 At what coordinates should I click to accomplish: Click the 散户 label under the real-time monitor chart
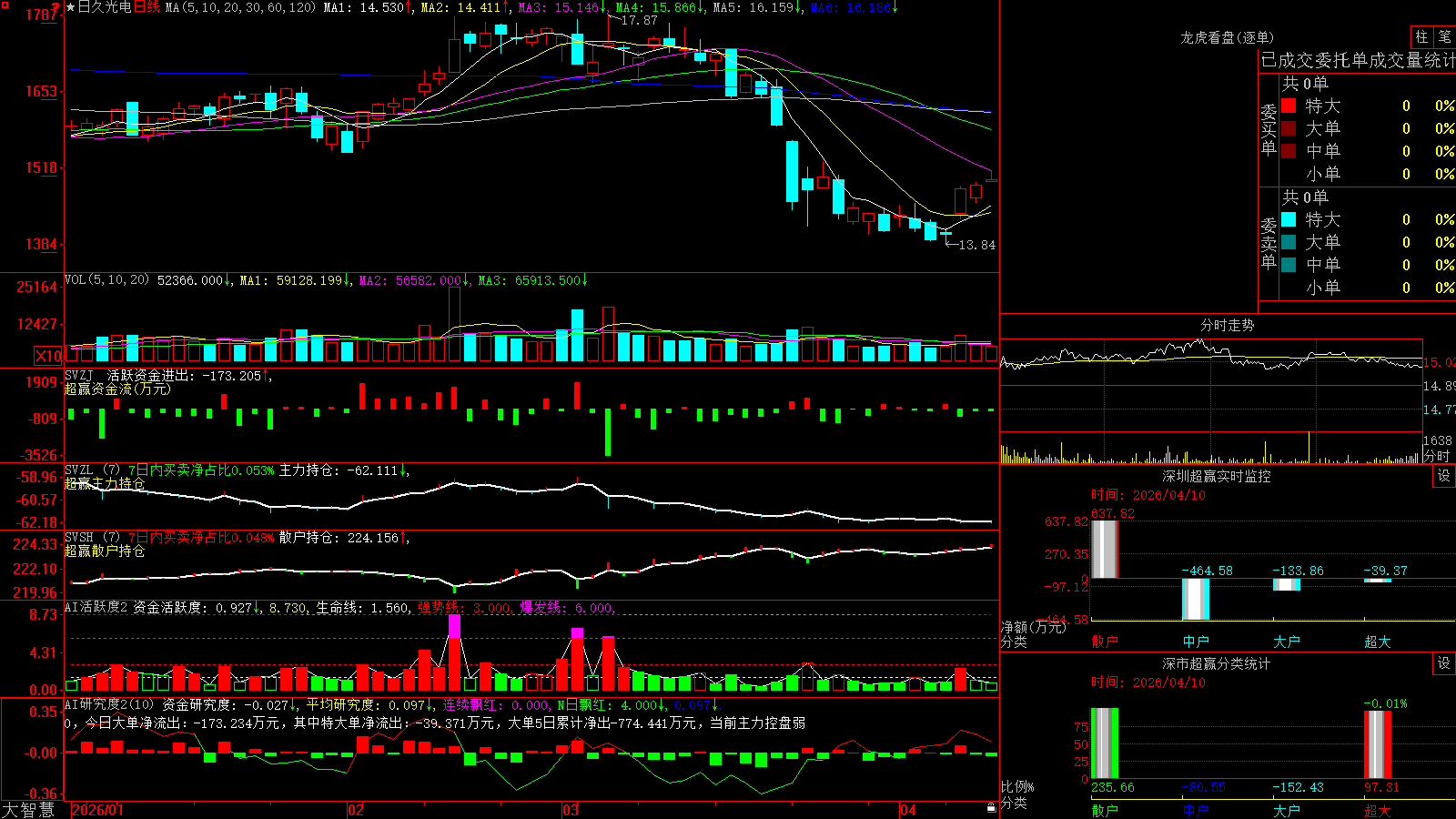(x=1105, y=642)
